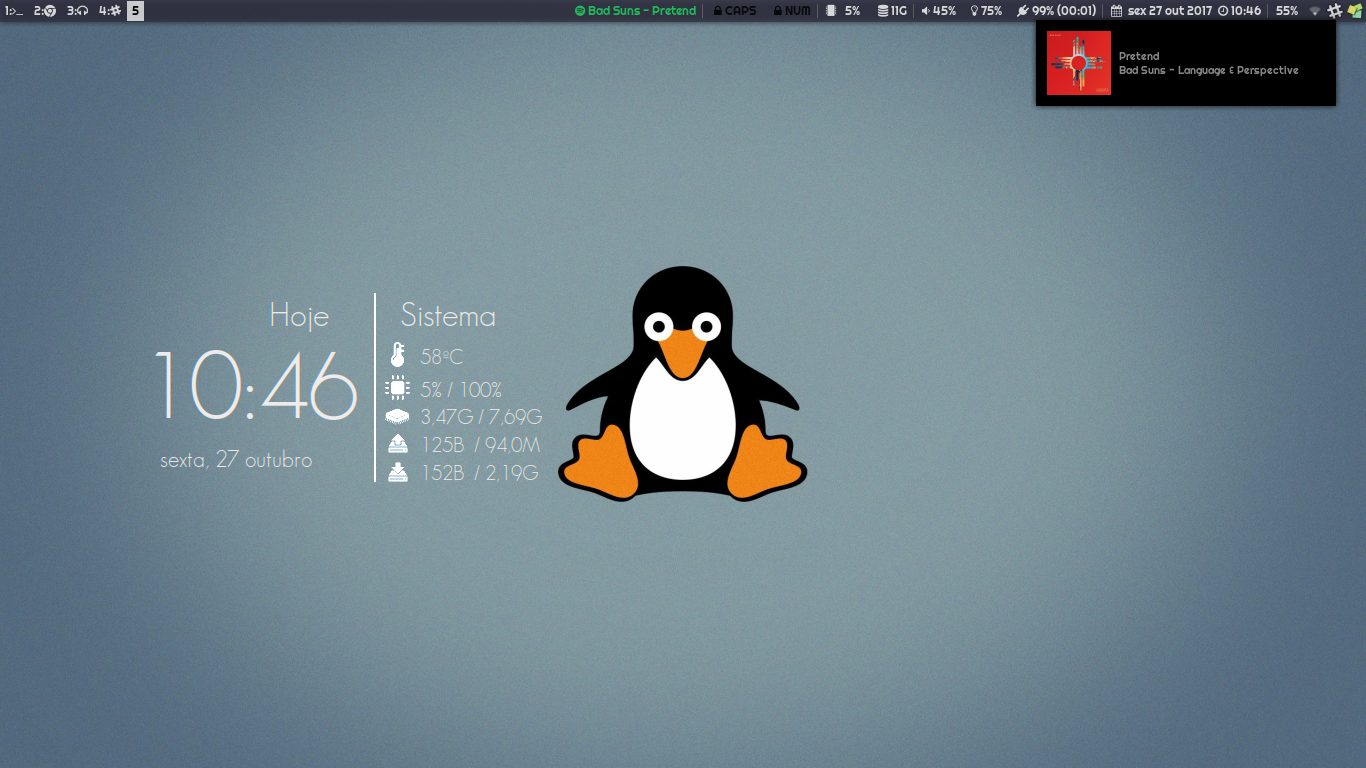Open the green tray icon at bar end
The image size is (1366, 768).
(1354, 11)
